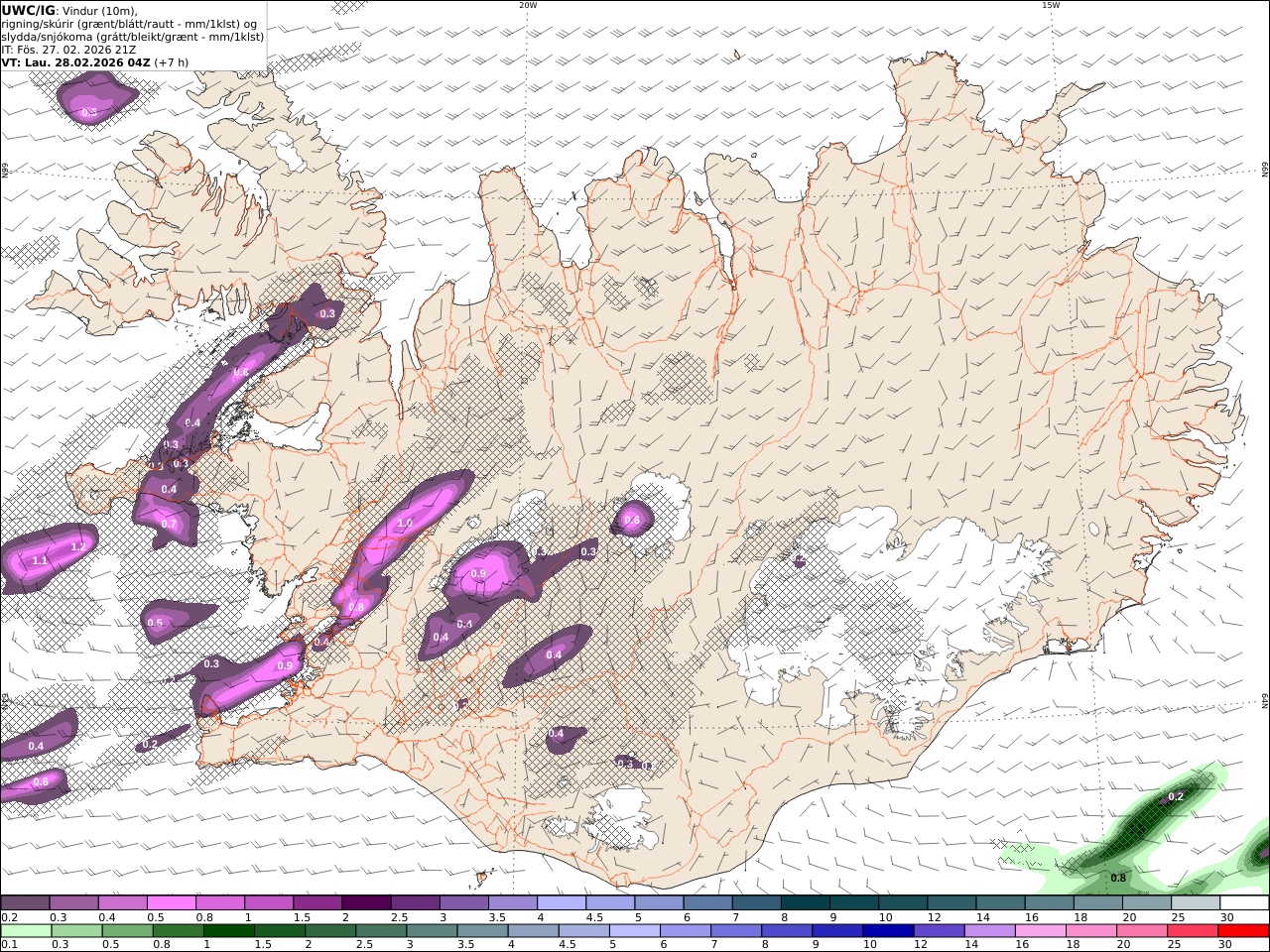Select the 'IT: Fös. 27. 02. 2026 21Z' line
The image size is (1270, 952).
[x=68, y=50]
